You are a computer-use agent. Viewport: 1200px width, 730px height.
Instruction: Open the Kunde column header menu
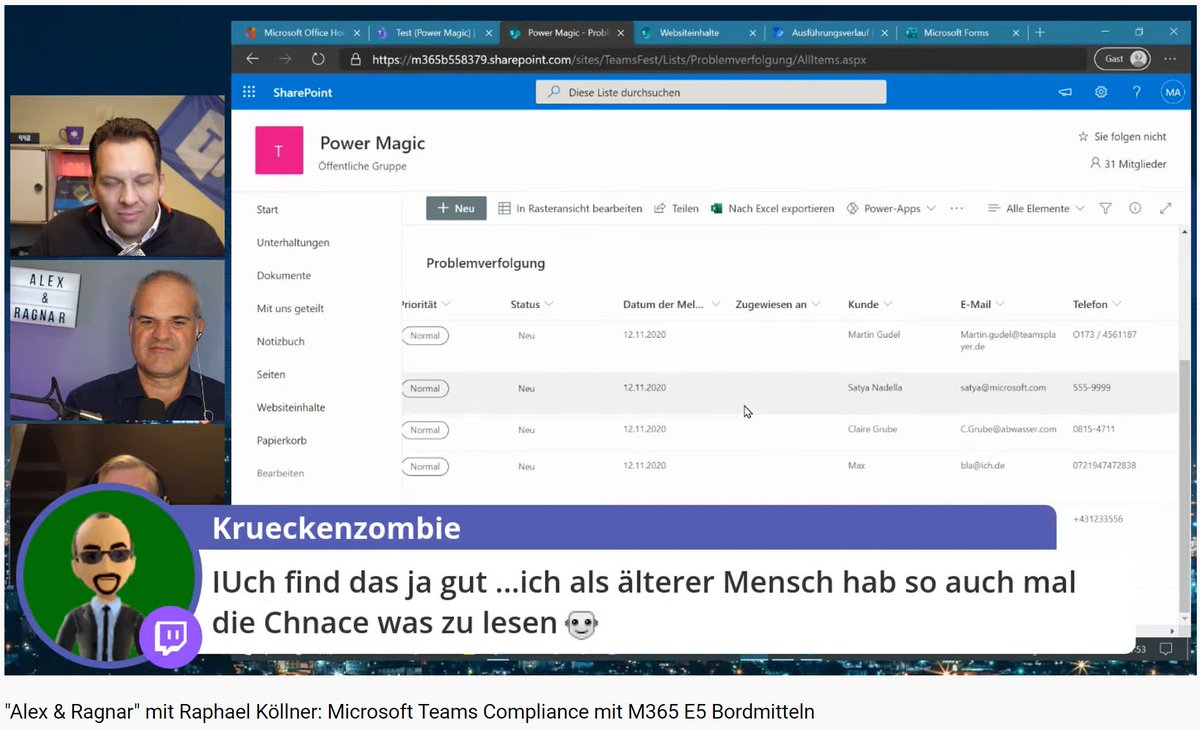pyautogui.click(x=870, y=304)
